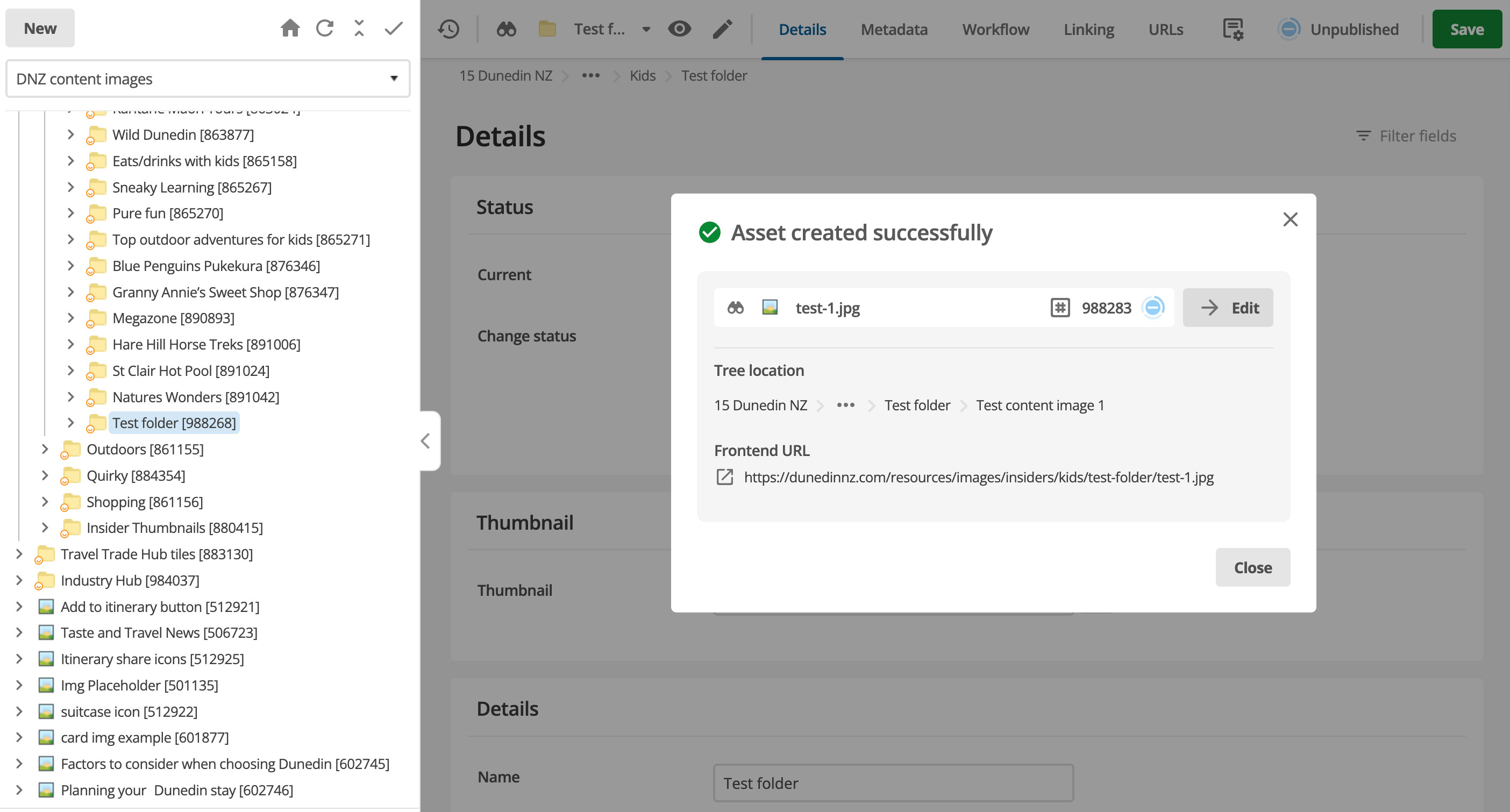The image size is (1510, 812).
Task: Select Pure fun [865270] in the tree
Action: click(168, 213)
